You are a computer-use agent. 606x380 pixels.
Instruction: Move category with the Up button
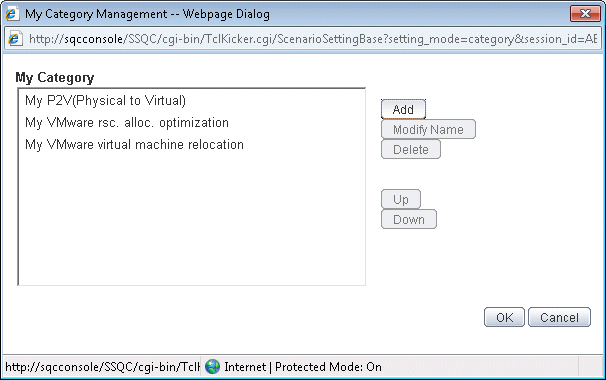point(401,199)
